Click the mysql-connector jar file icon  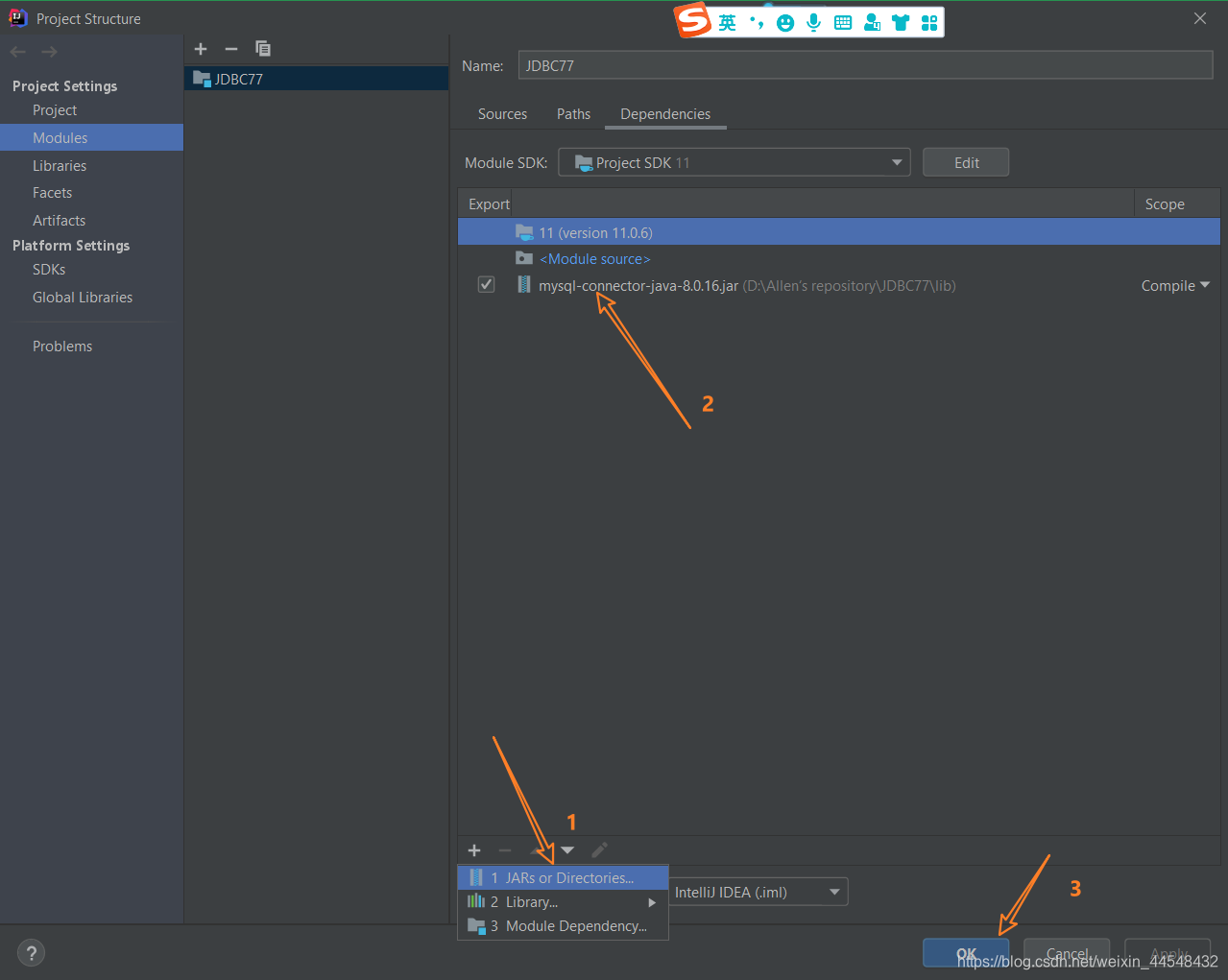coord(524,285)
